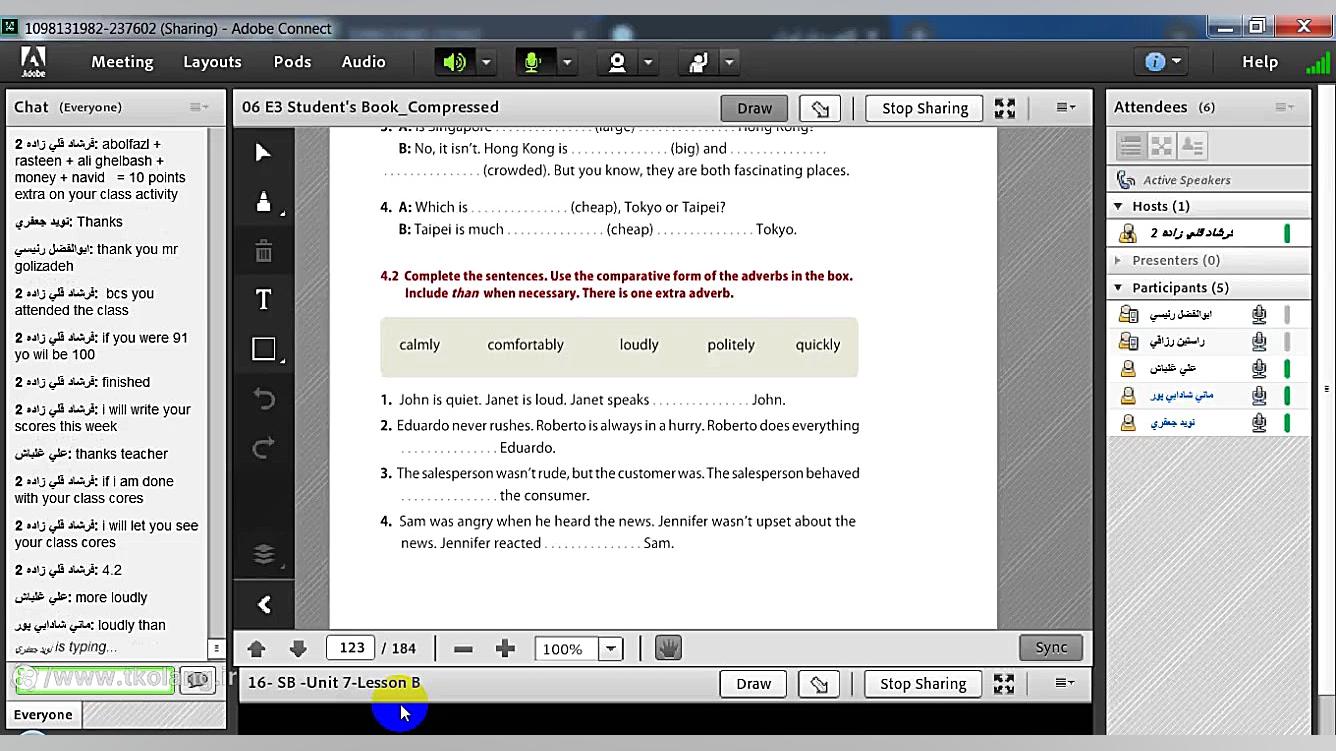Click the send message icon in chat
Screen dimensions: 1336x751
(x=197, y=679)
